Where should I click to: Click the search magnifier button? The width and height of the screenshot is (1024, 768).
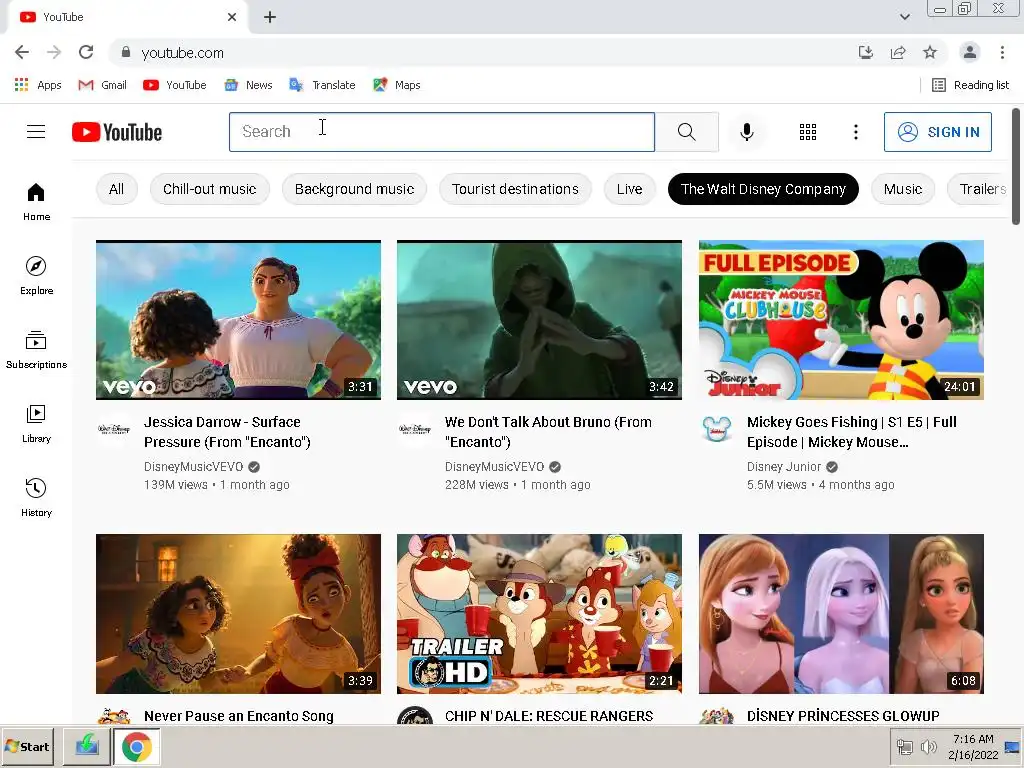[686, 132]
